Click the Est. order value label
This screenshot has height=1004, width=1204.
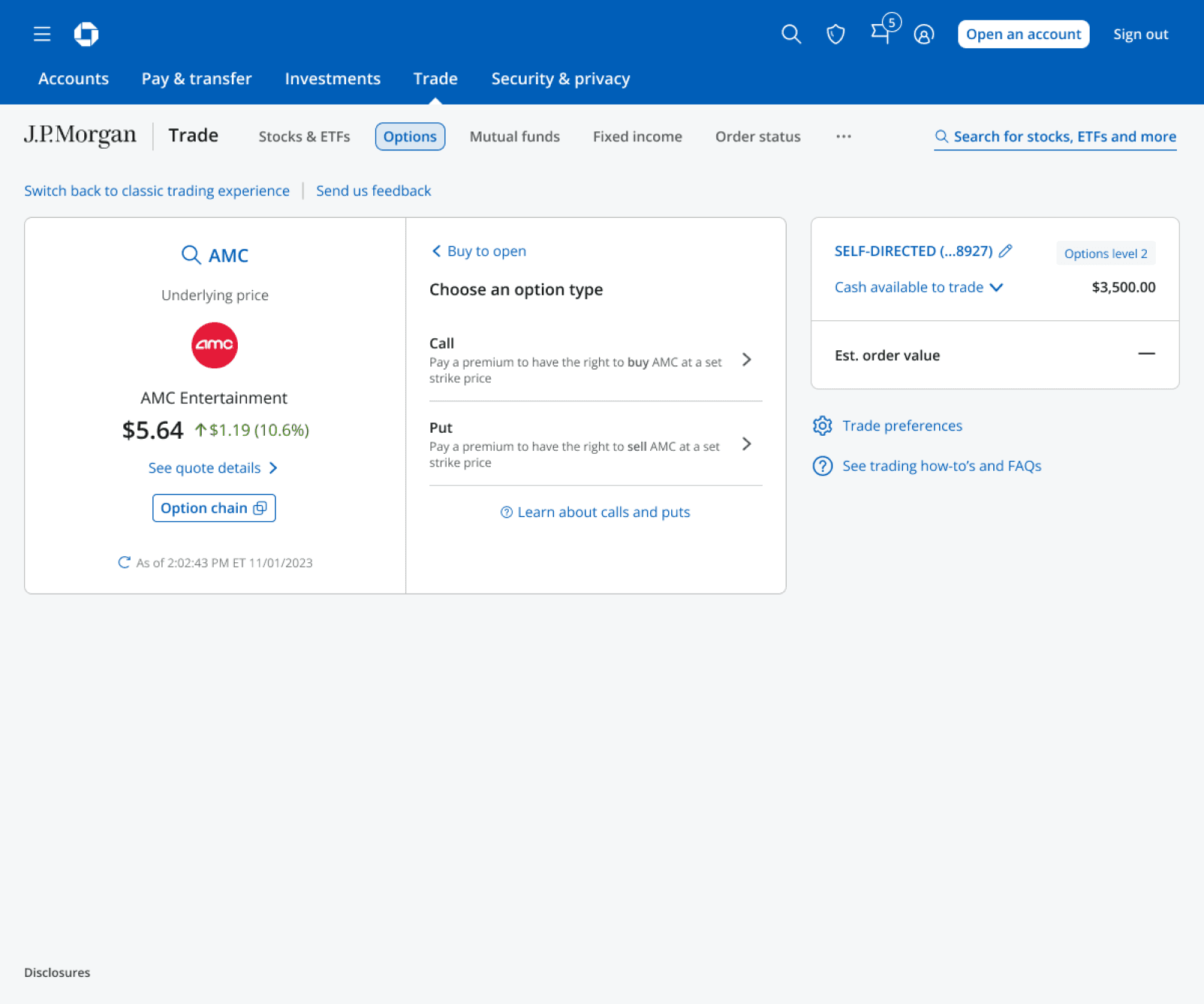point(887,355)
